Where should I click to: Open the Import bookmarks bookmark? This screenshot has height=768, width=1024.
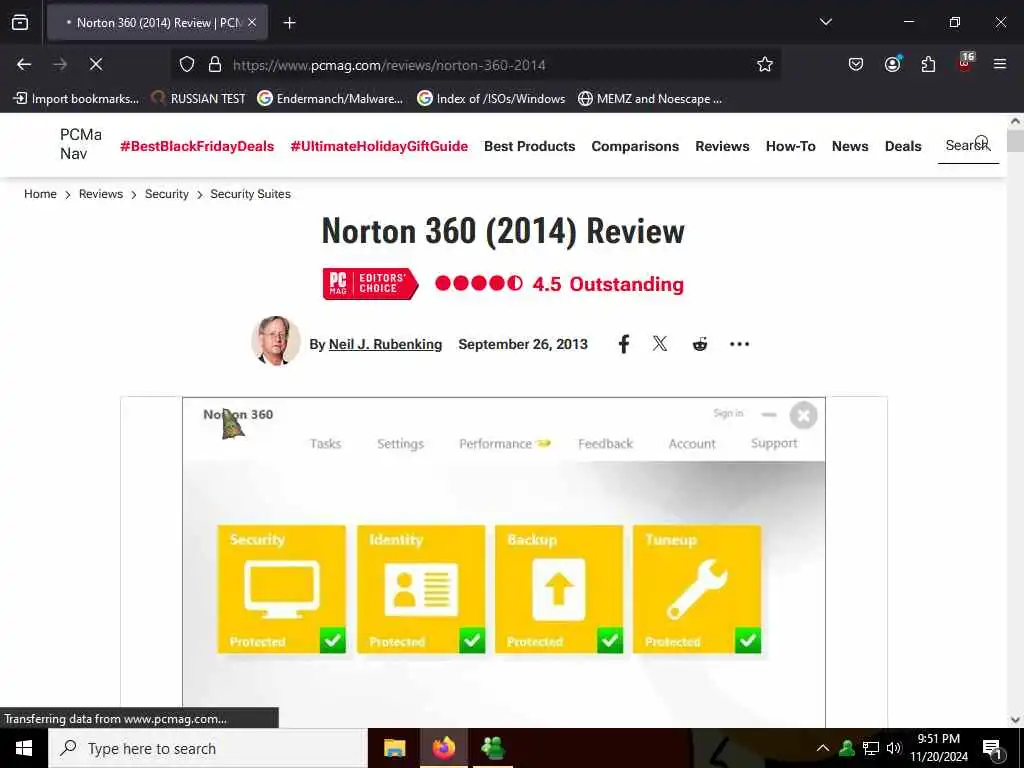(76, 99)
